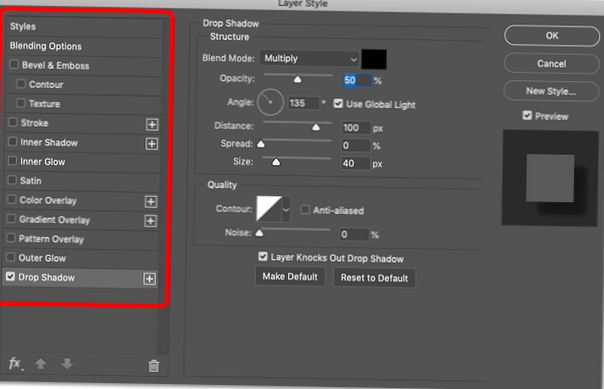Toggle Layer Knocks Out Drop Shadow
This screenshot has width=604, height=389.
[263, 257]
